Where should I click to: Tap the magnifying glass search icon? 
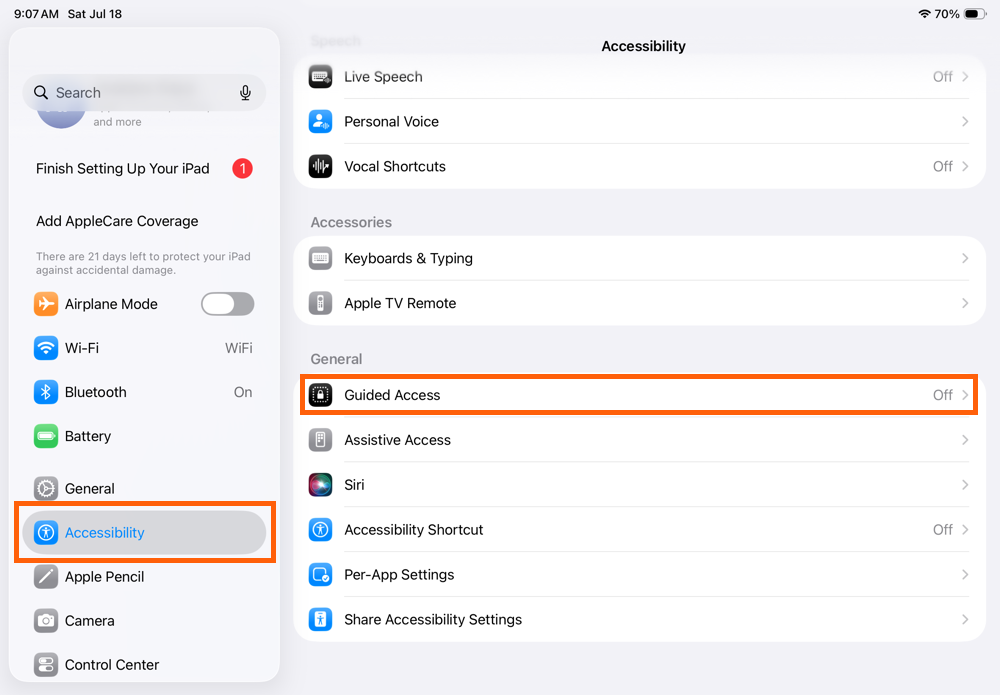pyautogui.click(x=41, y=92)
